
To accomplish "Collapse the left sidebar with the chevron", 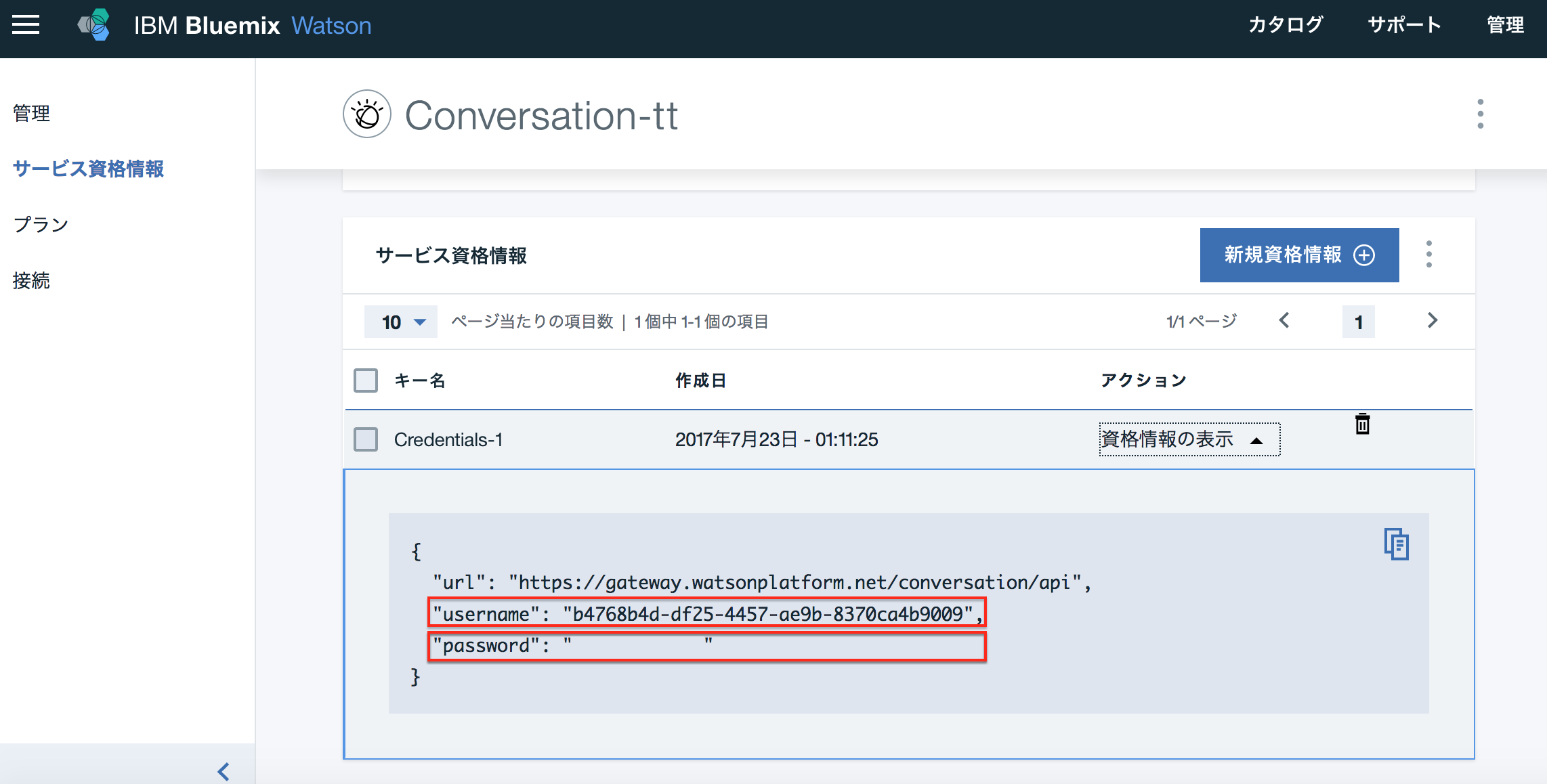I will [224, 771].
